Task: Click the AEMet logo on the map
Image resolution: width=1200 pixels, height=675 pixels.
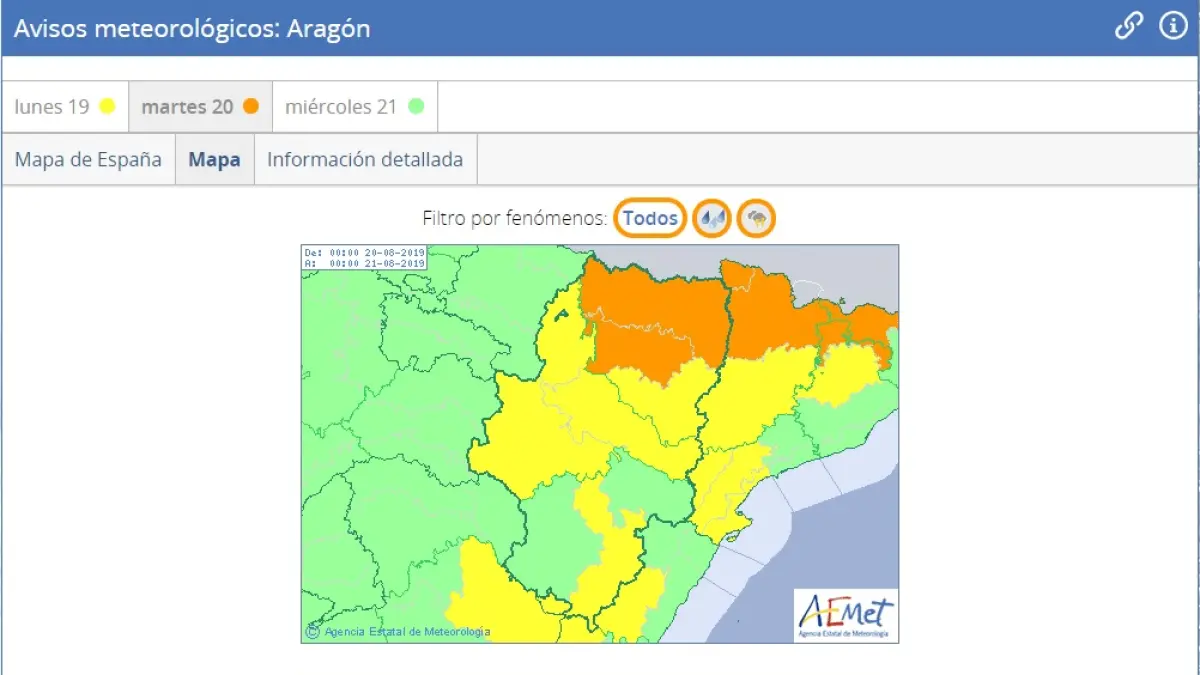Action: click(845, 614)
